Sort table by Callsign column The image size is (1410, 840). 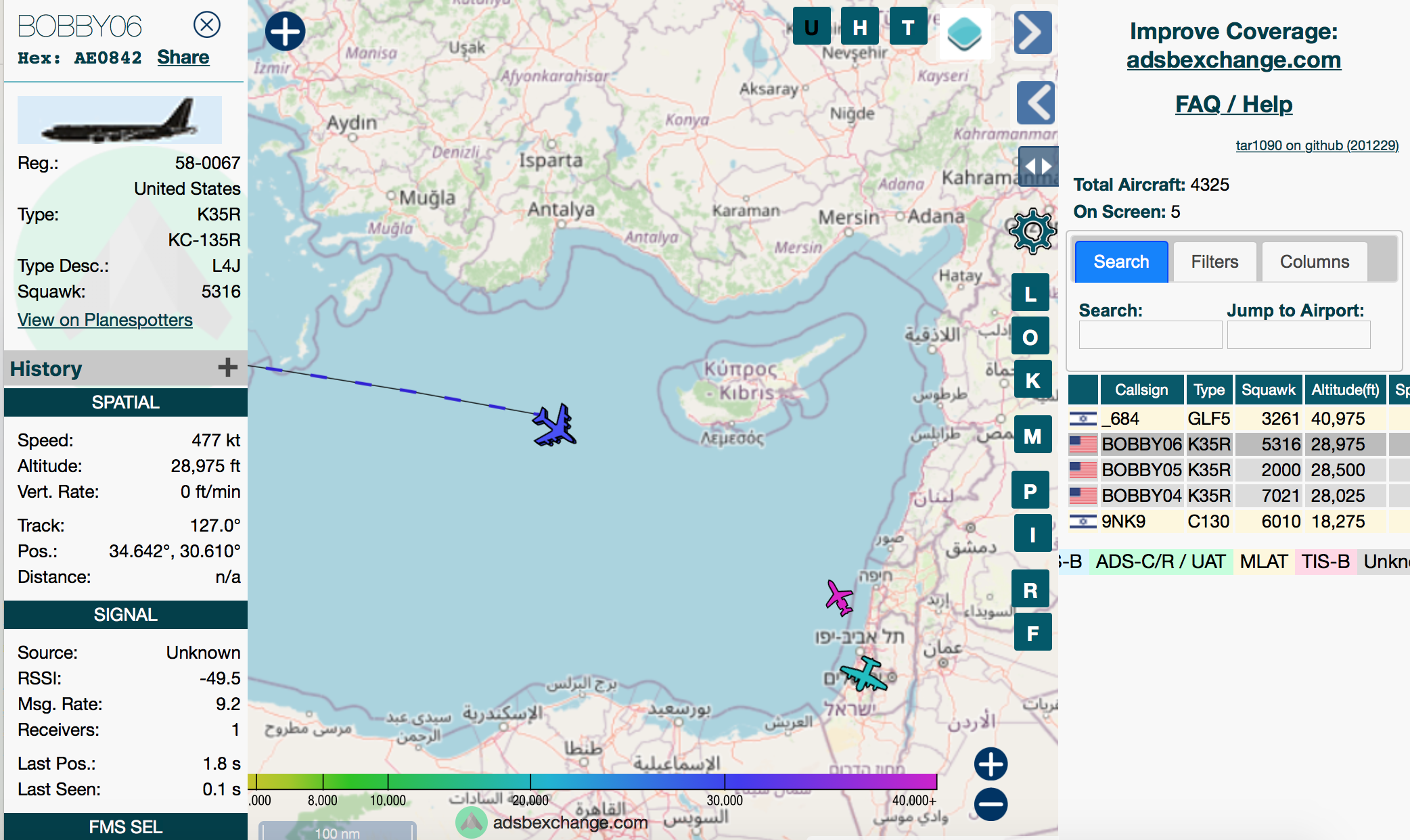point(1141,390)
